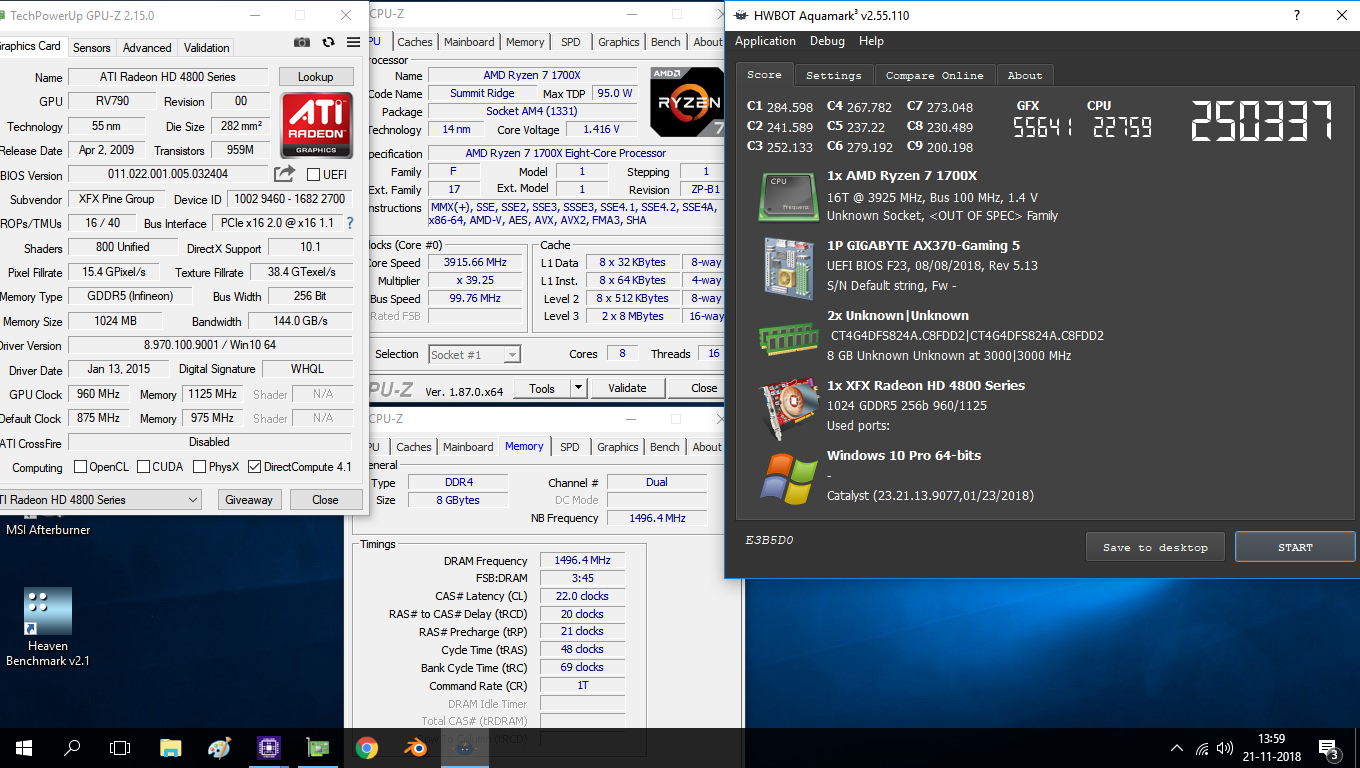
Task: Toggle the UEFI checkbox in GPU-Z
Action: [313, 174]
